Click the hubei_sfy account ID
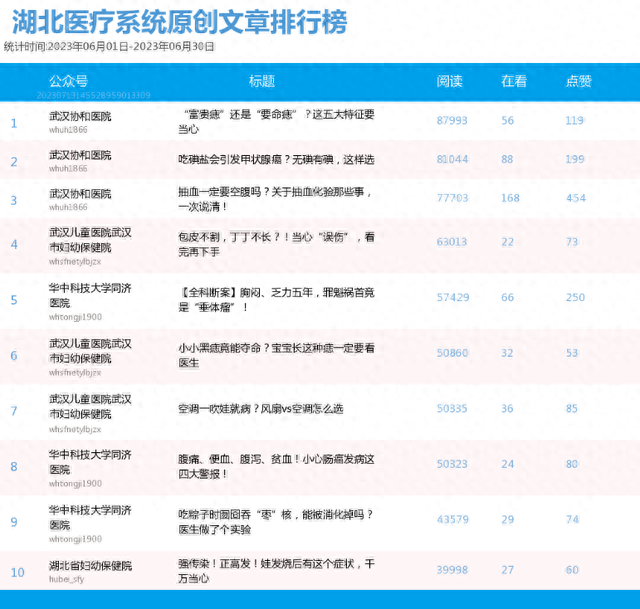The height and width of the screenshot is (609, 640). [x=67, y=579]
